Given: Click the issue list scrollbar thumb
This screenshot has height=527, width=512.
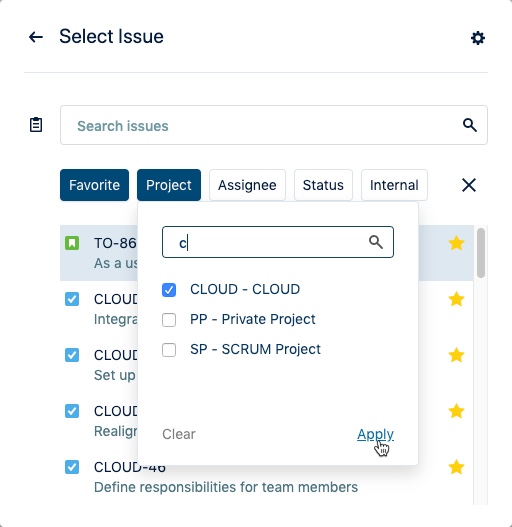Looking at the screenshot, I should pyautogui.click(x=481, y=253).
